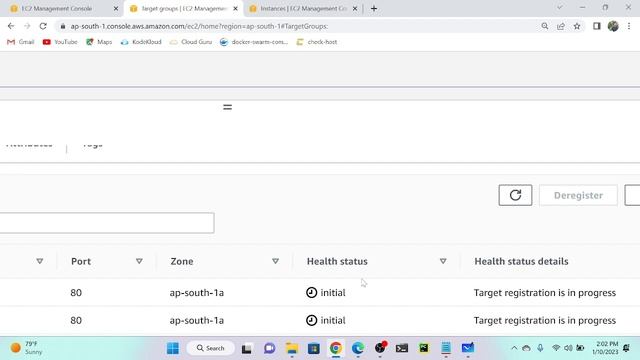The image size is (640, 360).
Task: Open a new browser tab
Action: (374, 9)
